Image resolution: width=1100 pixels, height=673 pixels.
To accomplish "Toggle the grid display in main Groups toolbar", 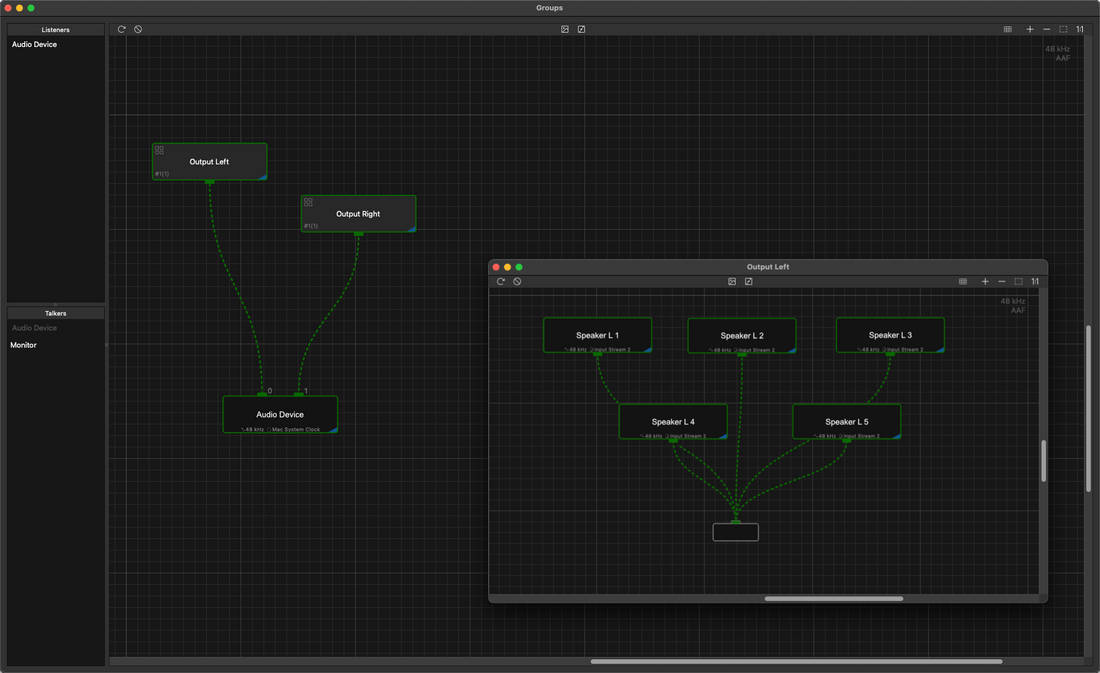I will pyautogui.click(x=1007, y=29).
